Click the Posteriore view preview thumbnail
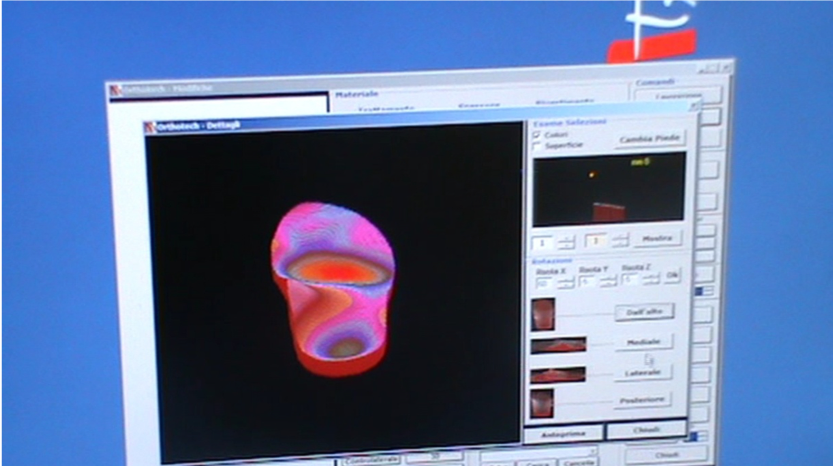This screenshot has height=466, width=833. coord(543,402)
